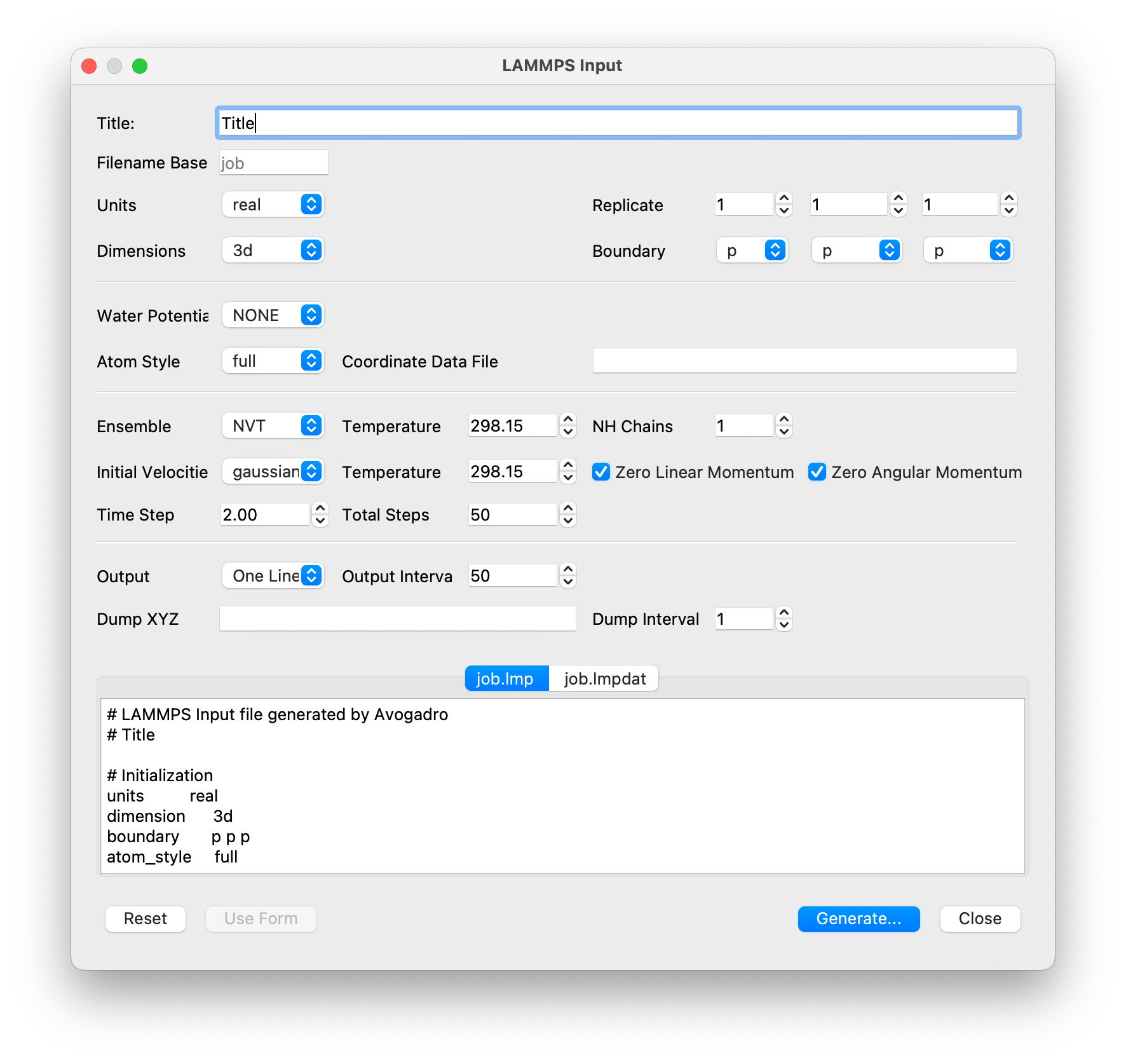This screenshot has height=1064, width=1126.
Task: Increase the Ensemble Temperature value
Action: (x=568, y=419)
